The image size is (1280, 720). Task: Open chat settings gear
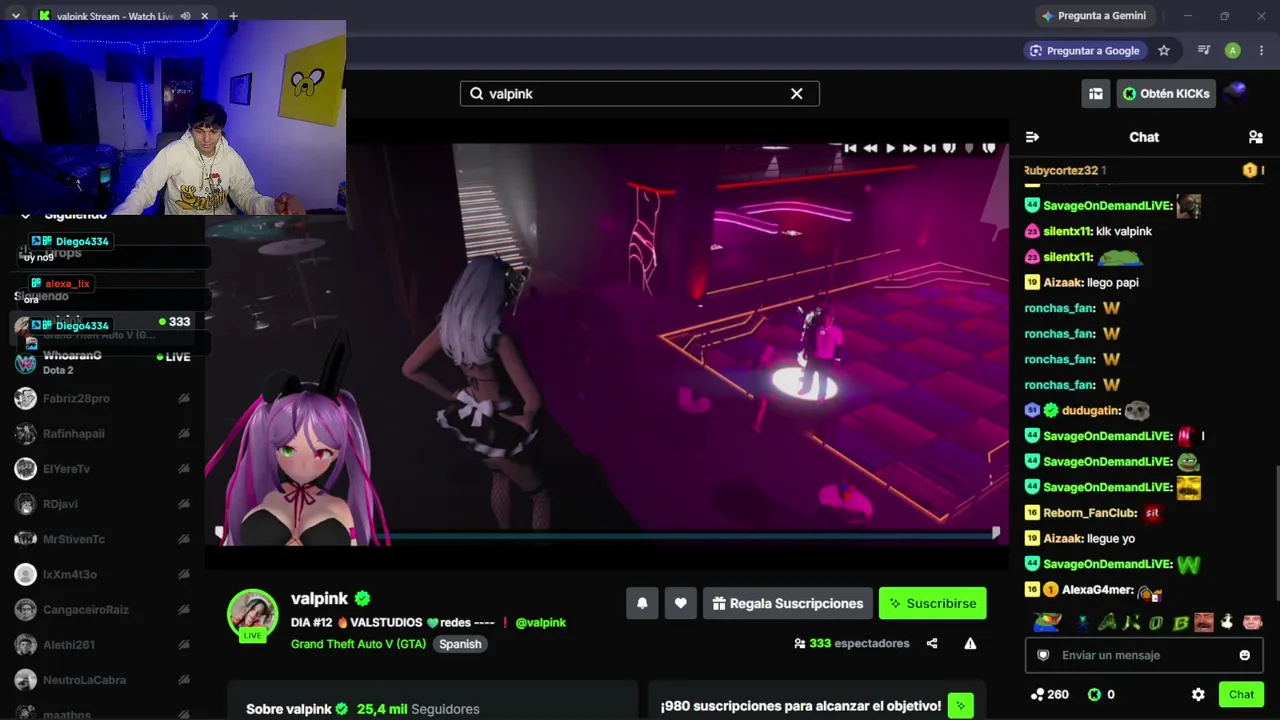pyautogui.click(x=1198, y=694)
